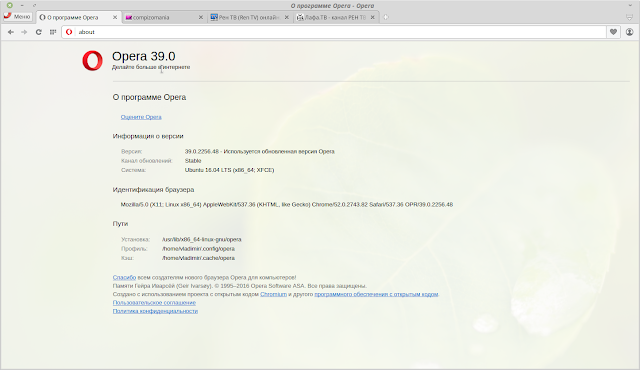Open the window title bar dropdown arrow
Image resolution: width=640 pixels, height=370 pixels.
pos(630,5)
